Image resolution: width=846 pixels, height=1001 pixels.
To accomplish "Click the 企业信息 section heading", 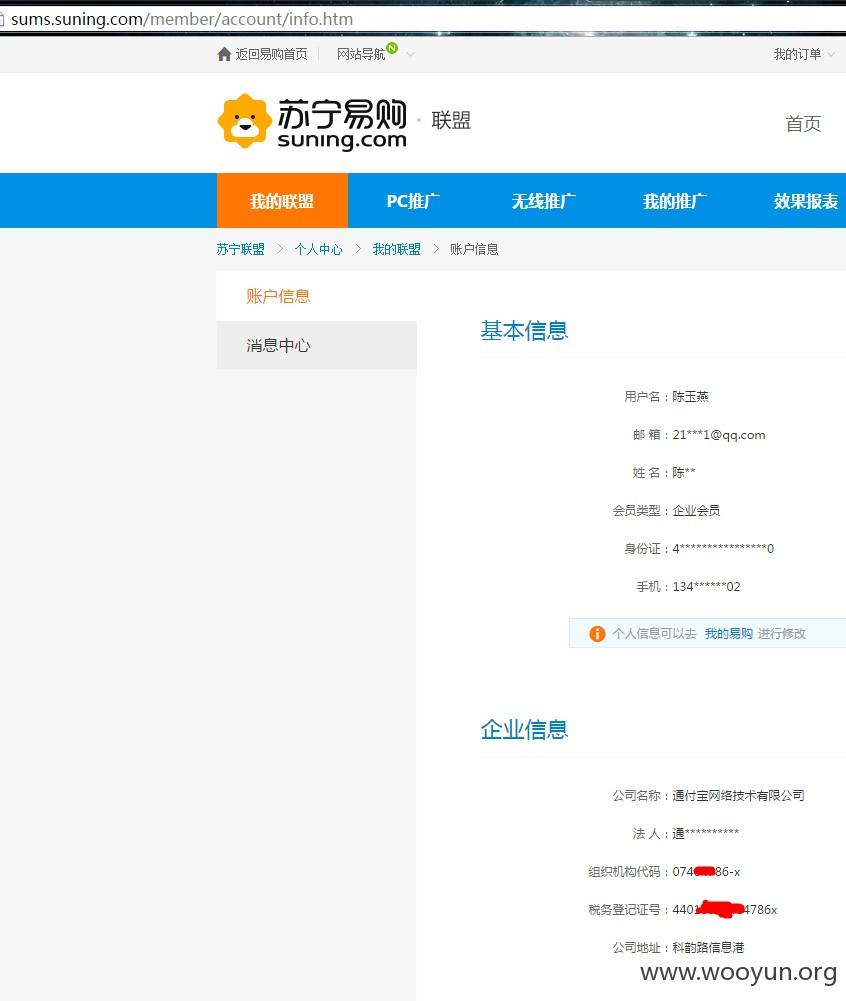I will point(524,730).
